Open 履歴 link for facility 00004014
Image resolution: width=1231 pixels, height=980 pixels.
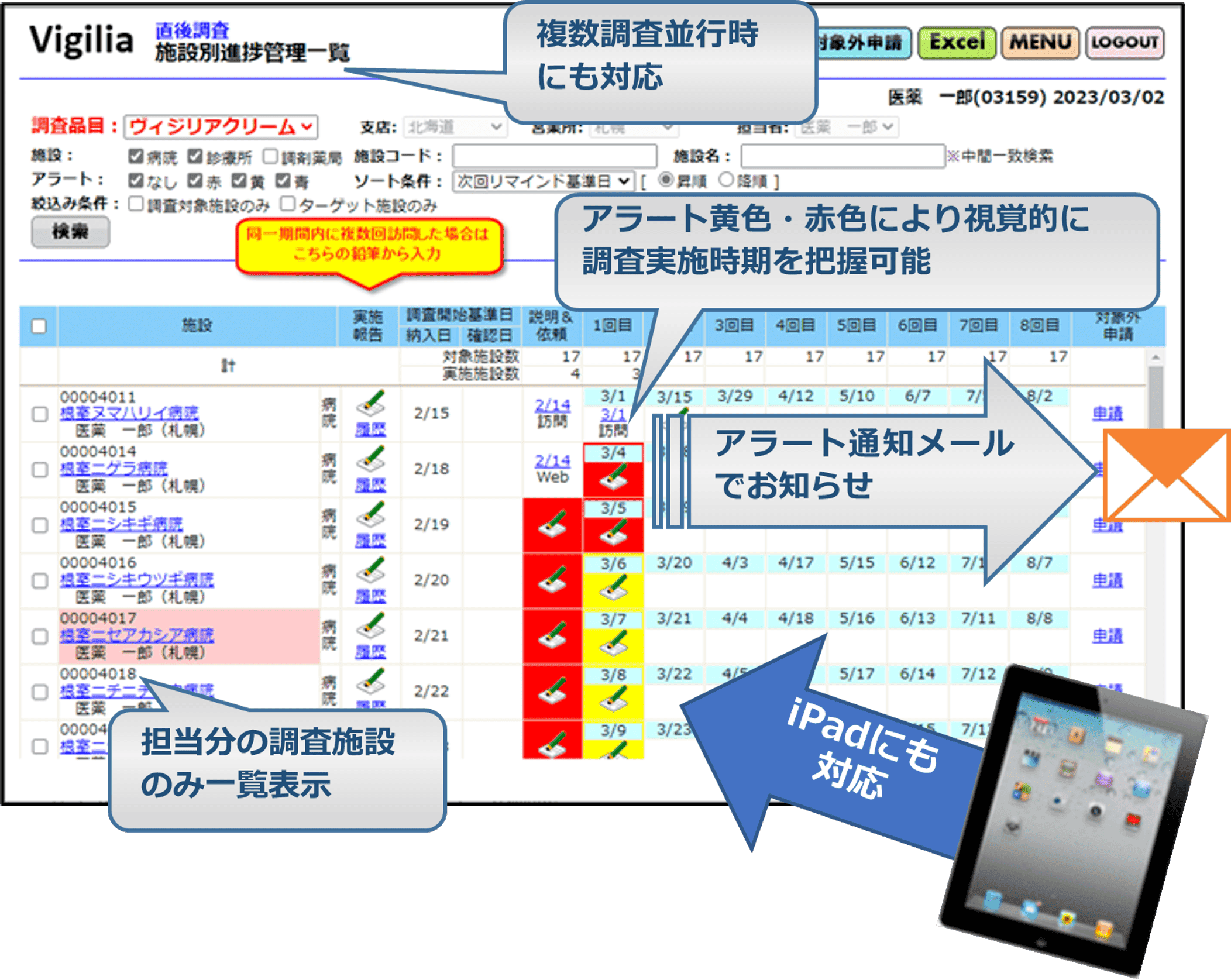point(370,485)
